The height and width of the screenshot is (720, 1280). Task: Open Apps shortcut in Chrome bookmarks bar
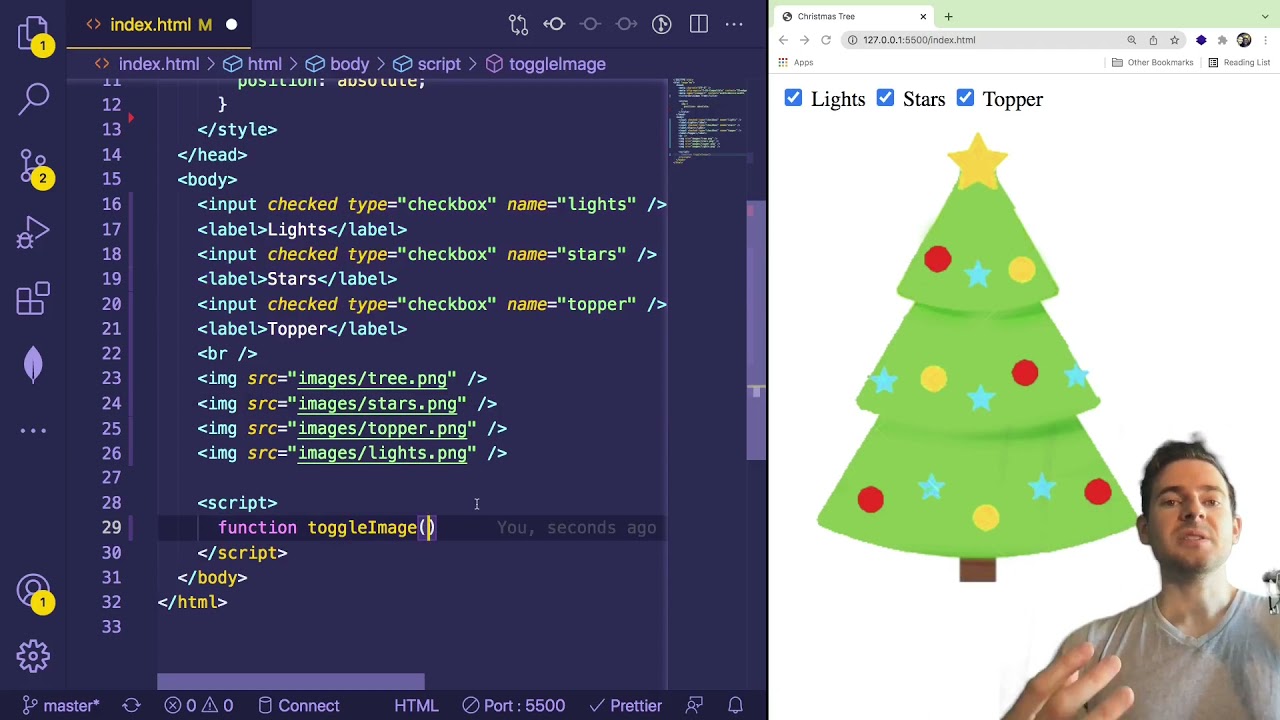tap(794, 62)
